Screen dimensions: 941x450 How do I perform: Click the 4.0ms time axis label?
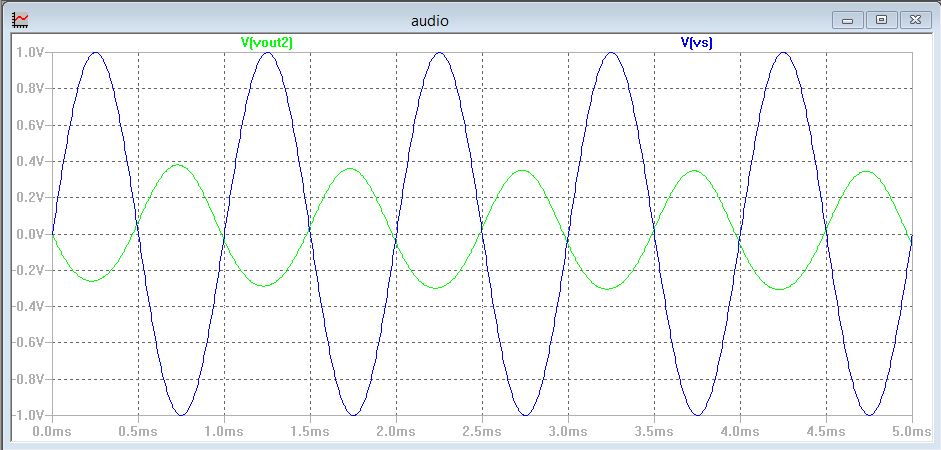click(x=740, y=431)
